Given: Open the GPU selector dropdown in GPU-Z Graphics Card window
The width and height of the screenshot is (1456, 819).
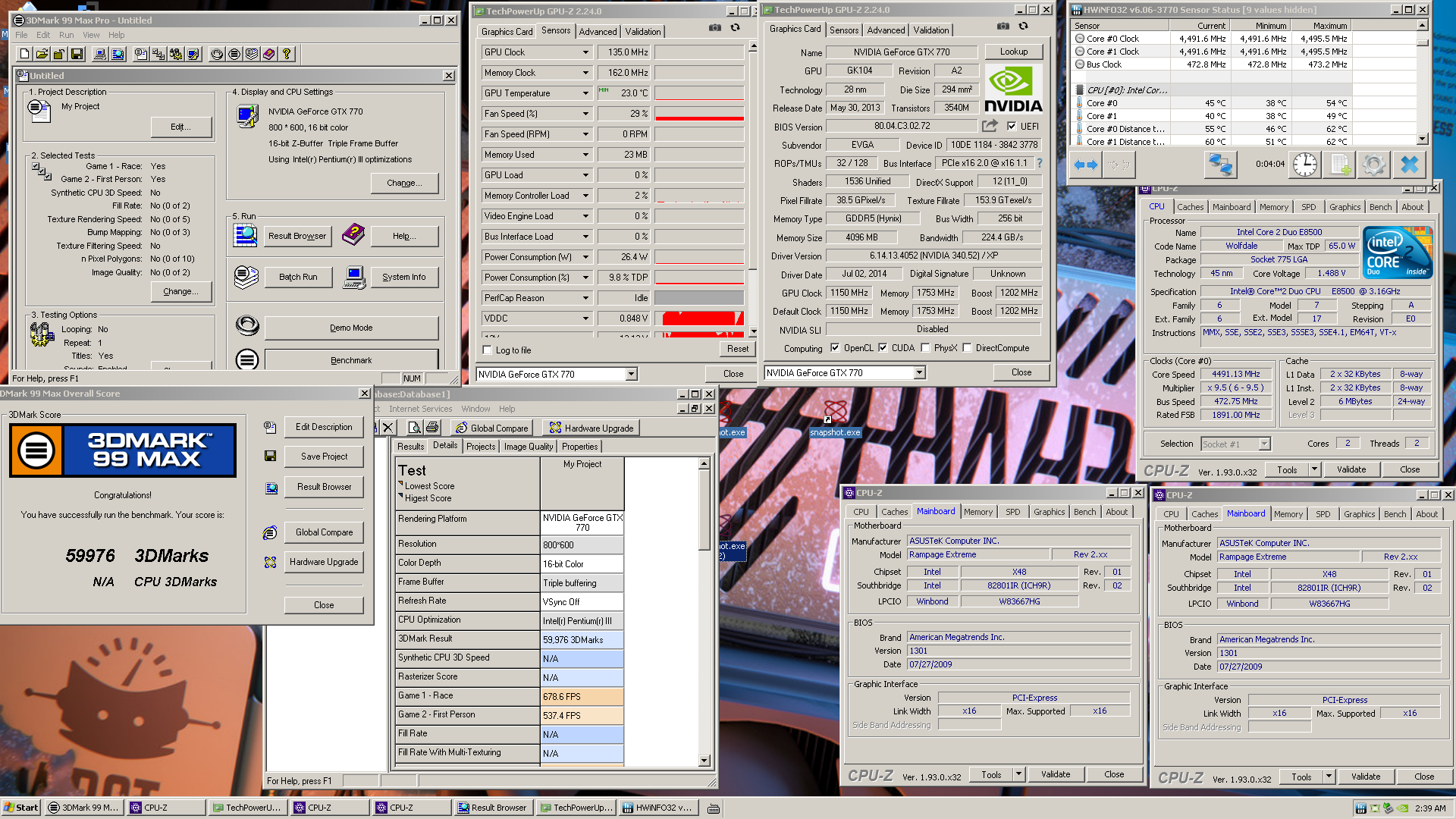Looking at the screenshot, I should point(919,373).
